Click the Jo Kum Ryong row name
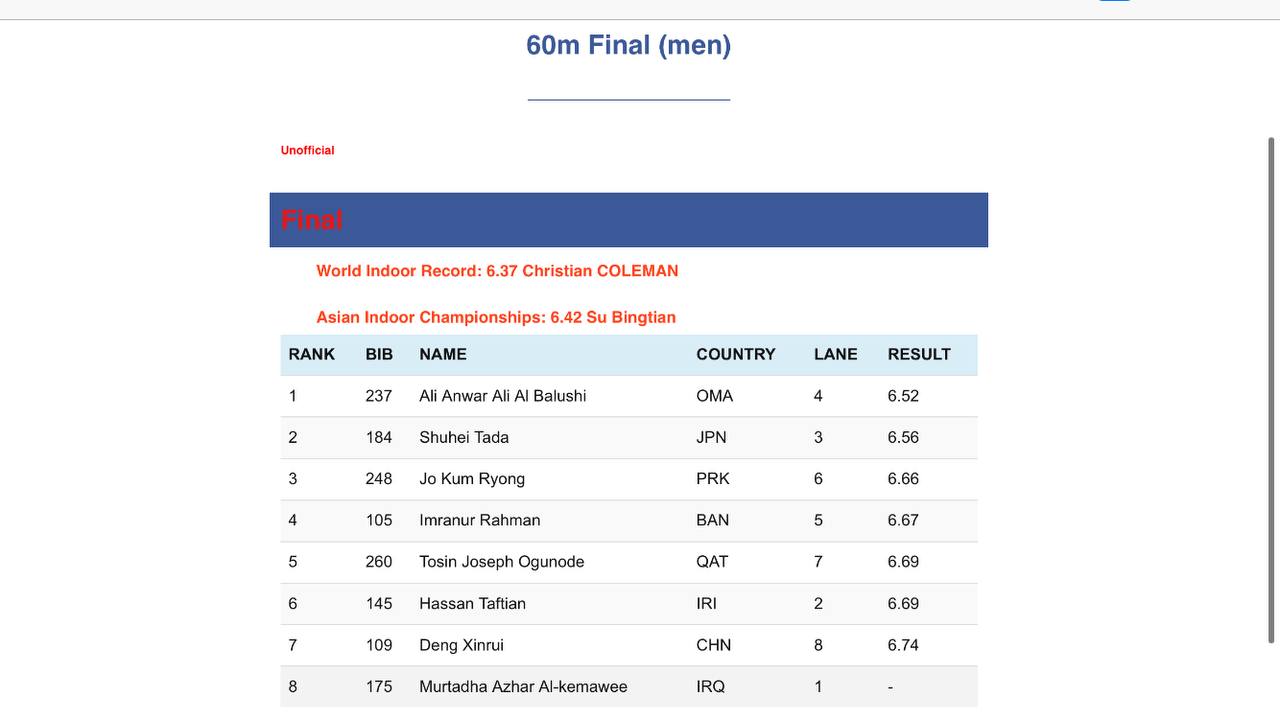The width and height of the screenshot is (1280, 719). pyautogui.click(x=472, y=479)
